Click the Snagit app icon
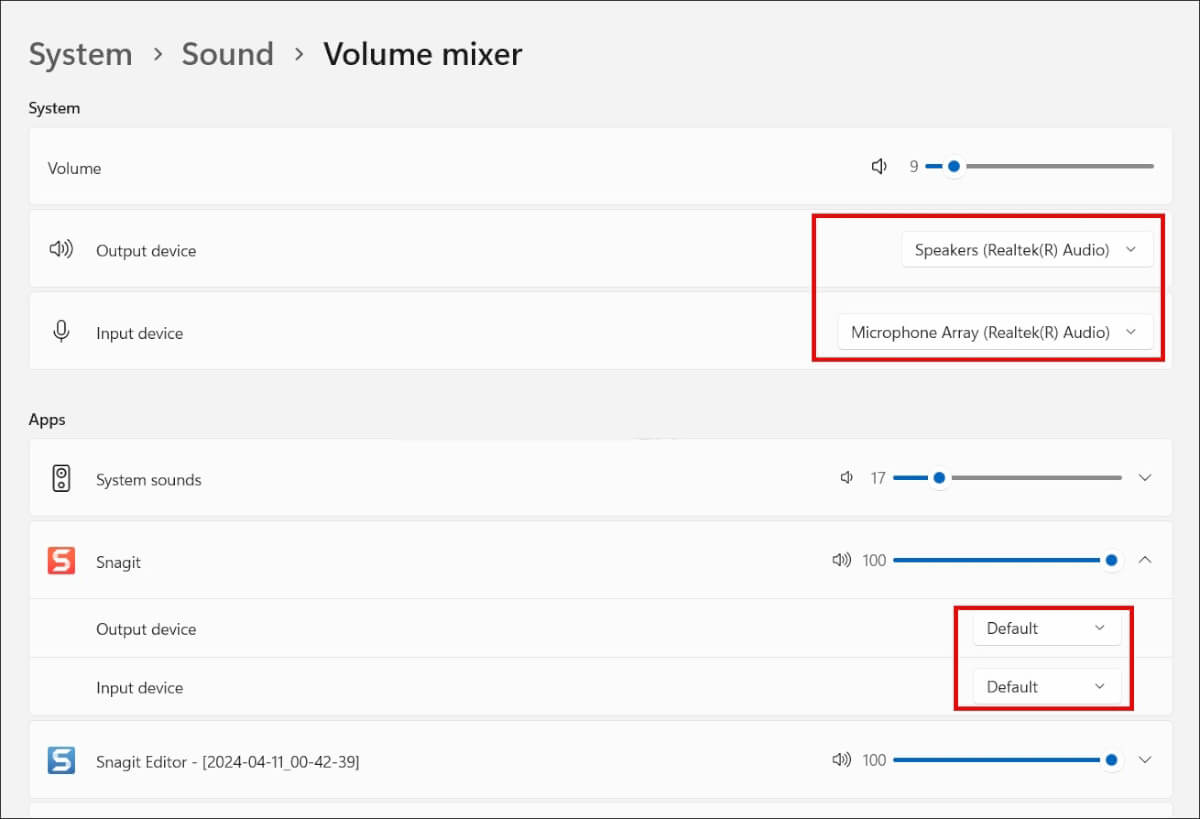The image size is (1200, 819). [62, 560]
